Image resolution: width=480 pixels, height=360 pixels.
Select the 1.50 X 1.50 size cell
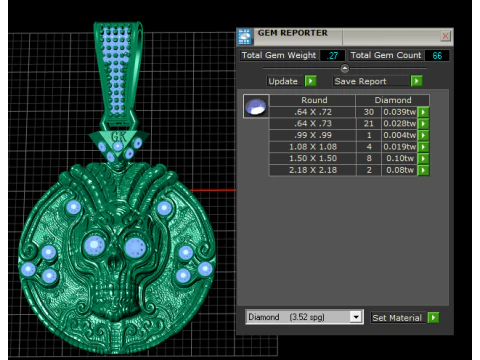313,158
